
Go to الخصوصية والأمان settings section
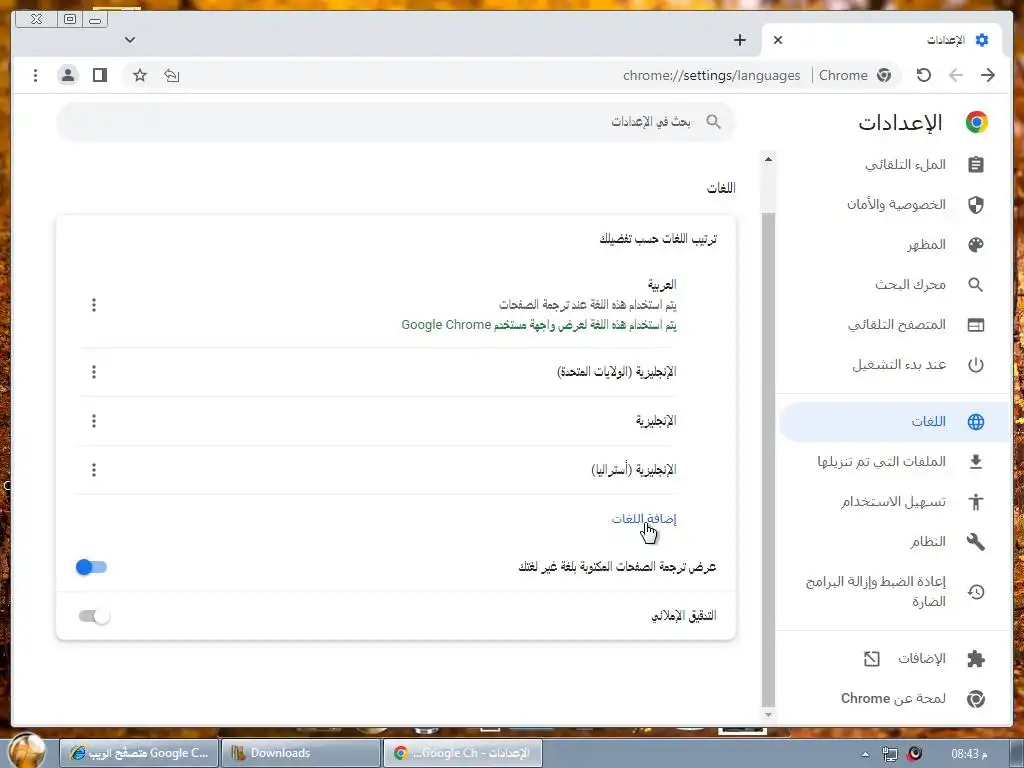click(x=896, y=205)
